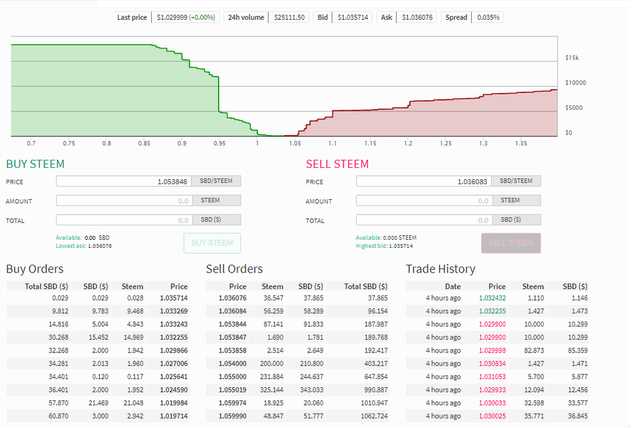Select buy order priced 1.033269
Screen dimensions: 640x428
[x=98, y=311]
